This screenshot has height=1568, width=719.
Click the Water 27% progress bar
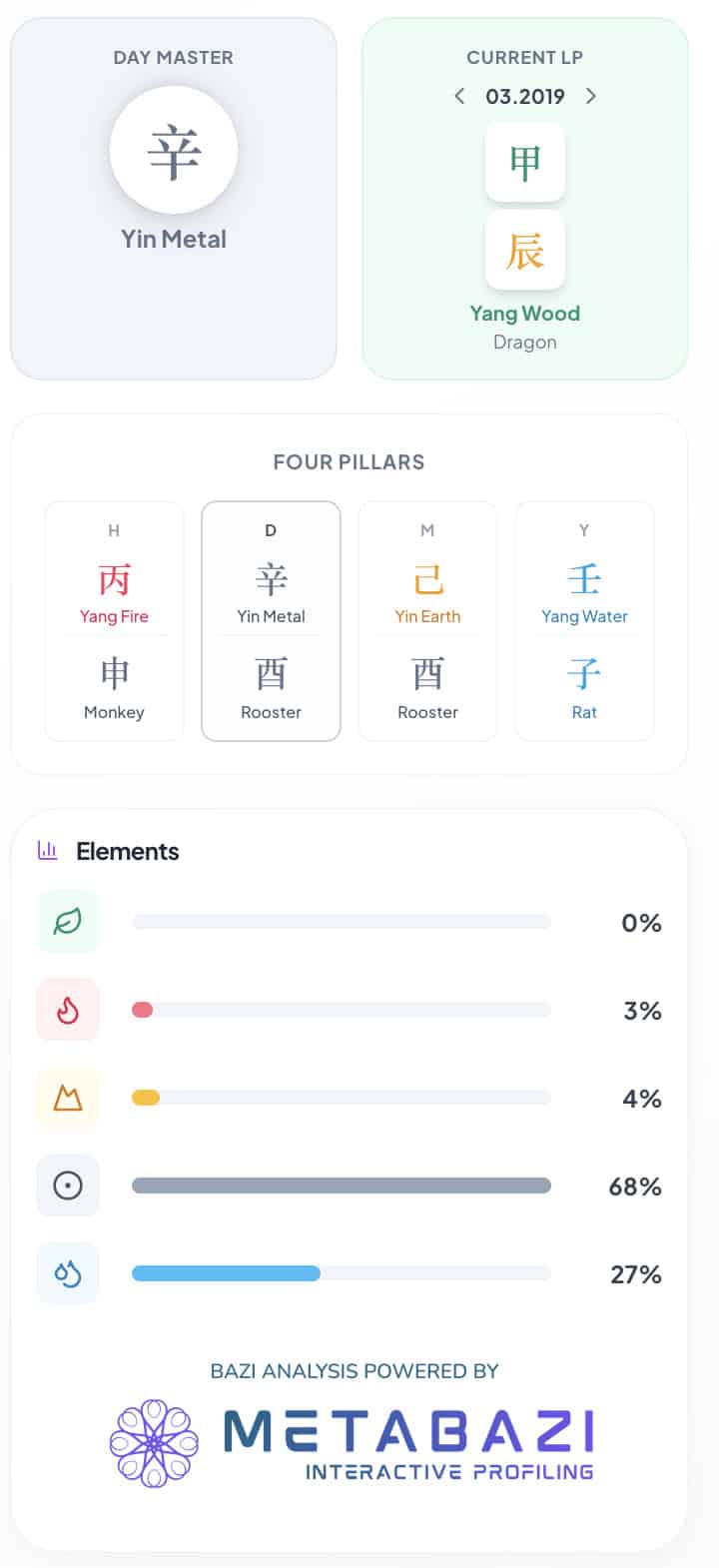[x=342, y=1273]
